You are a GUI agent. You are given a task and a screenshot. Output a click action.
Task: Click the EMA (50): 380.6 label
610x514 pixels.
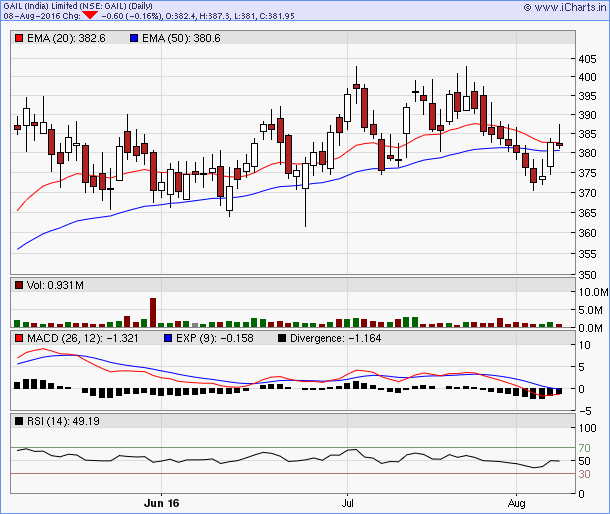coord(181,38)
